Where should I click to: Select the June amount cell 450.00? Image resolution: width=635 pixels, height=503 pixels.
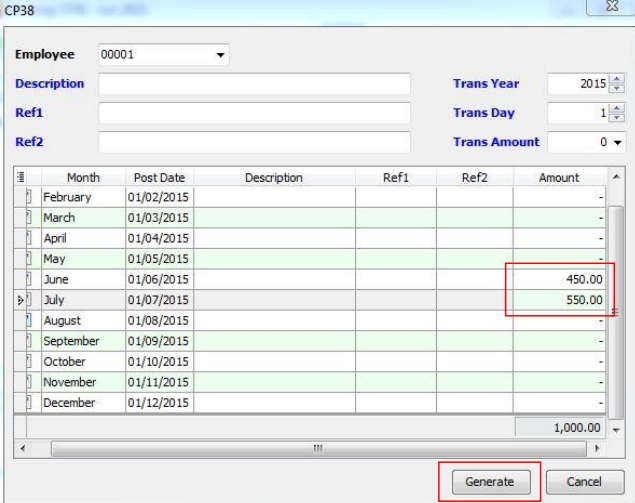(x=559, y=279)
